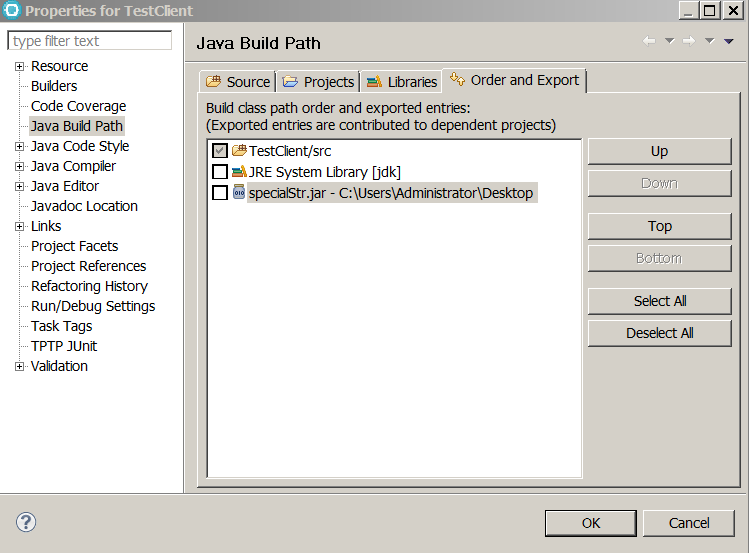Switch to the Projects tab
This screenshot has height=553, width=749.
coord(318,82)
